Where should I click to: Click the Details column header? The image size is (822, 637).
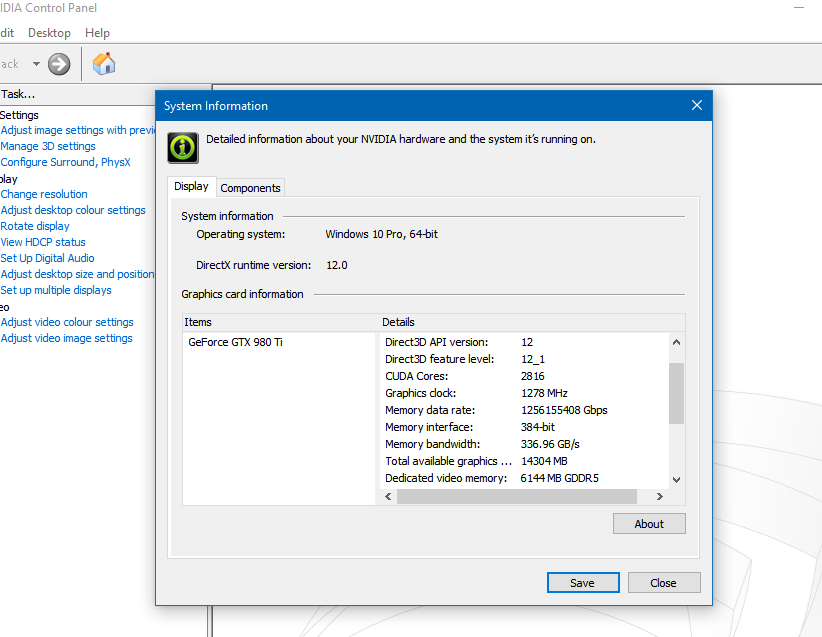pos(532,322)
